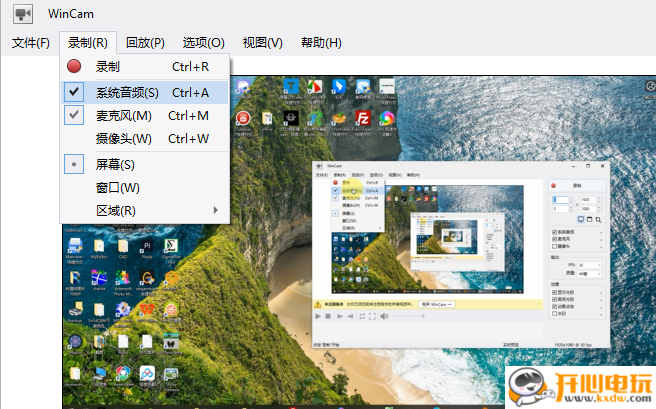656x409 pixels.
Task: Click the loop button in nested WinCam playback bar
Action: [362, 316]
